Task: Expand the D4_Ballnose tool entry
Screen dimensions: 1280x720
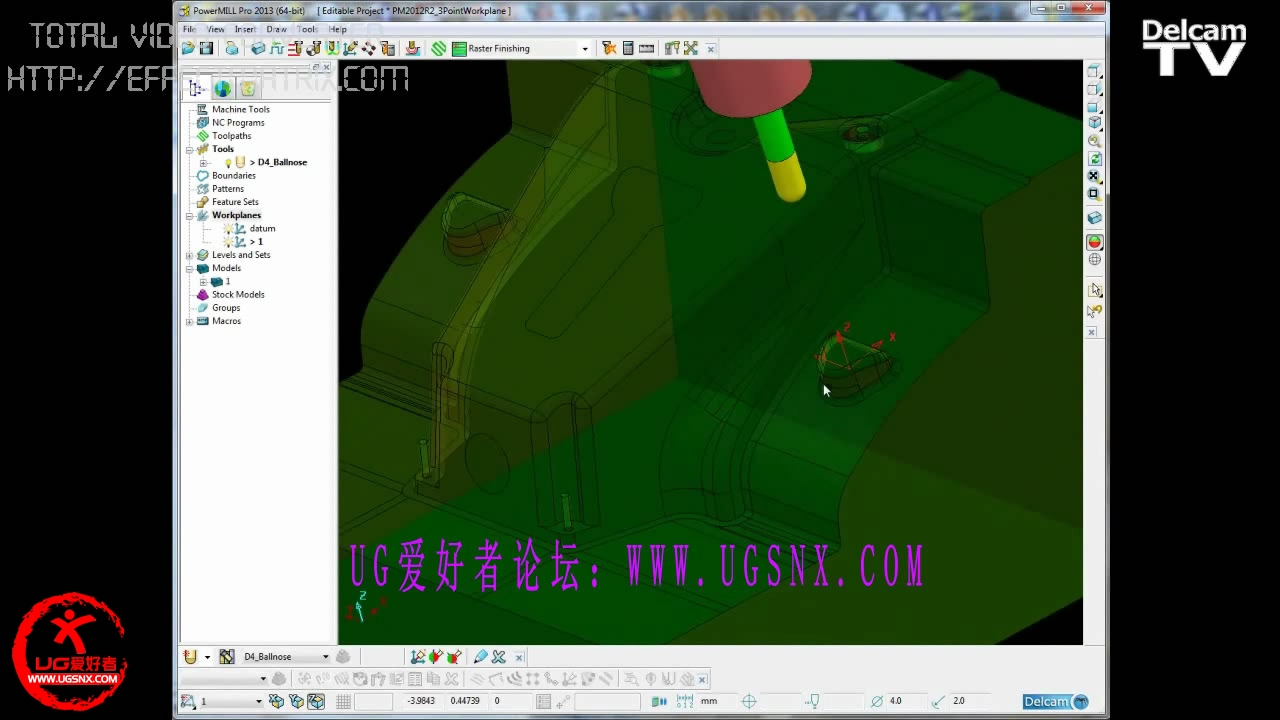Action: [203, 162]
